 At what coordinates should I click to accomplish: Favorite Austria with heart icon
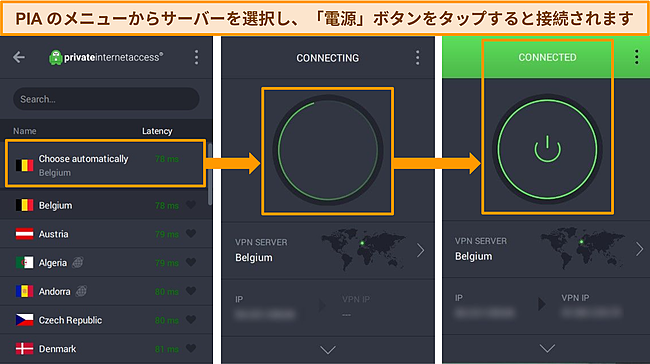click(191, 233)
